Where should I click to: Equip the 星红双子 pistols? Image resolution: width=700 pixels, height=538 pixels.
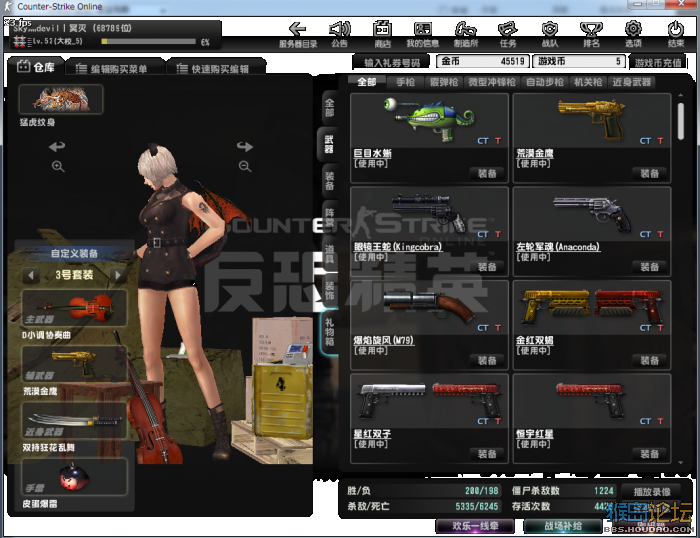[487, 454]
